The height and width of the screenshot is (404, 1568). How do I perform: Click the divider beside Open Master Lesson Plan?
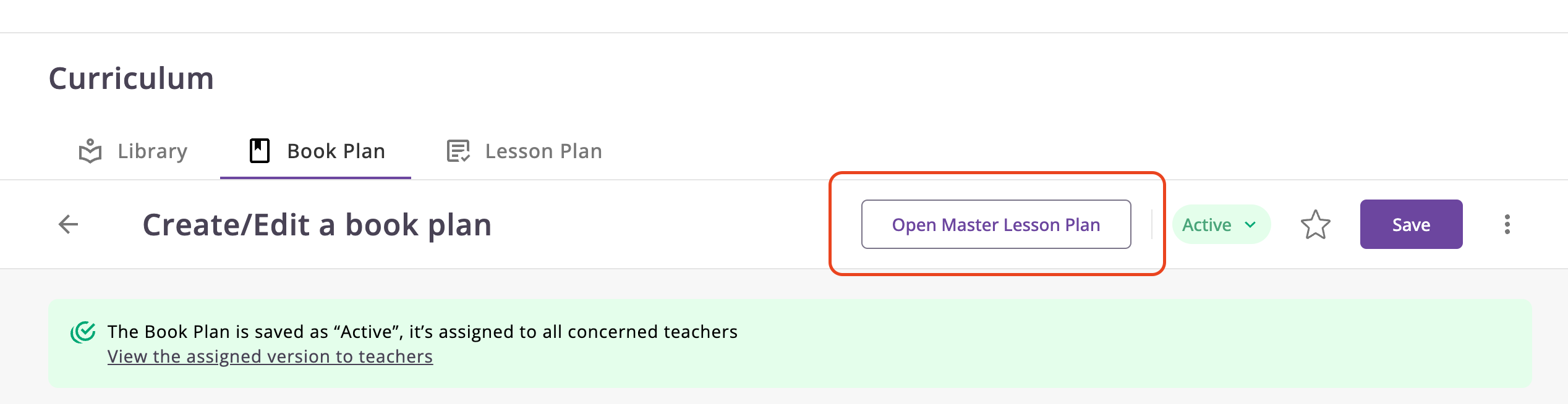point(1151,224)
